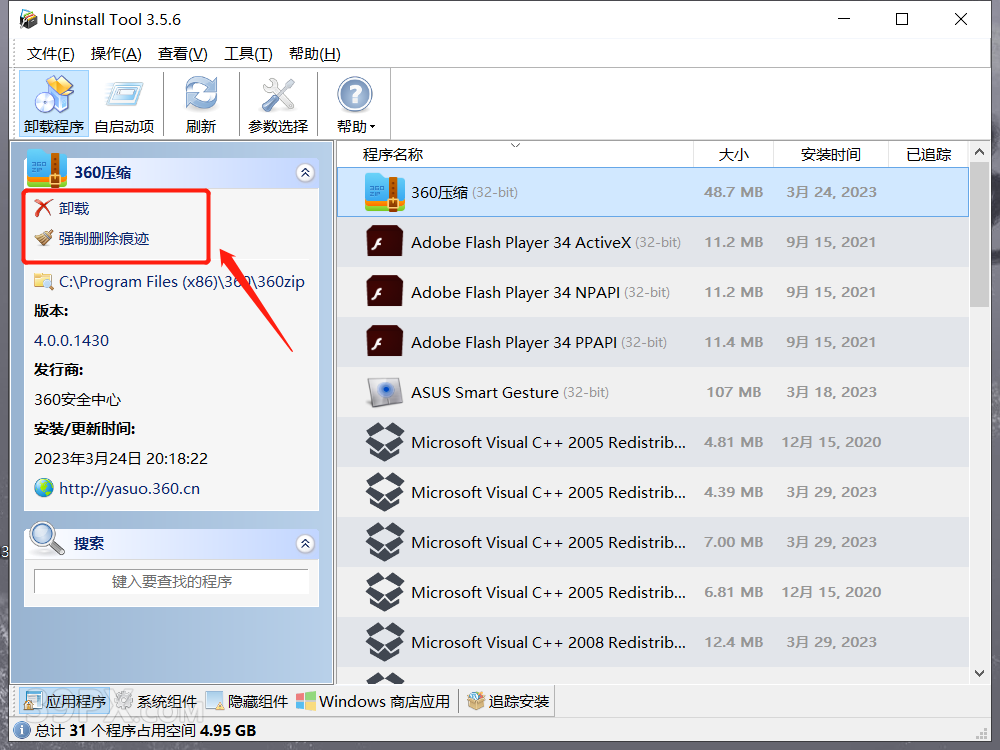Click the 卸载程序 toolbar icon
This screenshot has height=750, width=1000.
click(x=54, y=104)
